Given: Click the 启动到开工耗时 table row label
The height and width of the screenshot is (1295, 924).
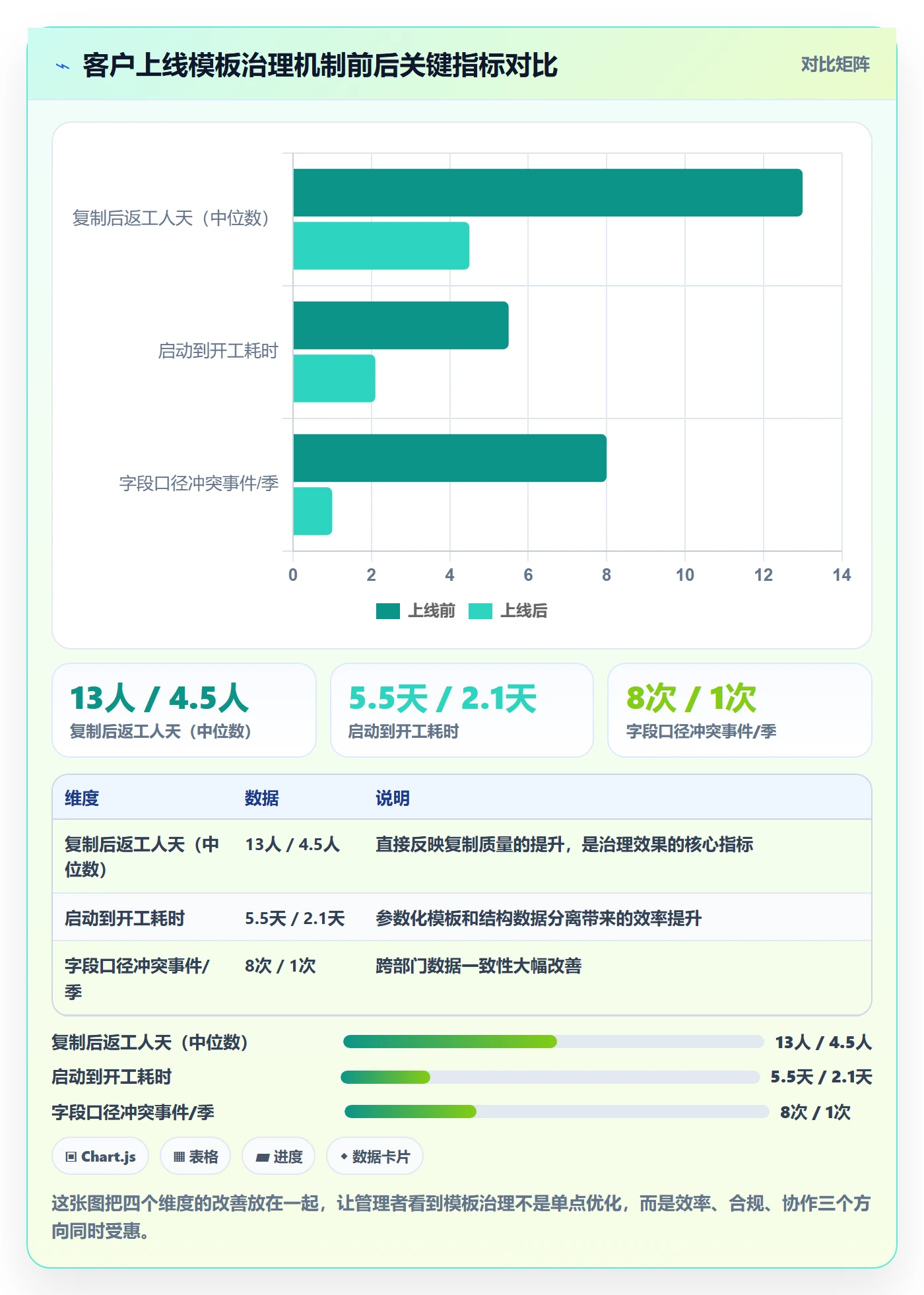Looking at the screenshot, I should pyautogui.click(x=125, y=918).
